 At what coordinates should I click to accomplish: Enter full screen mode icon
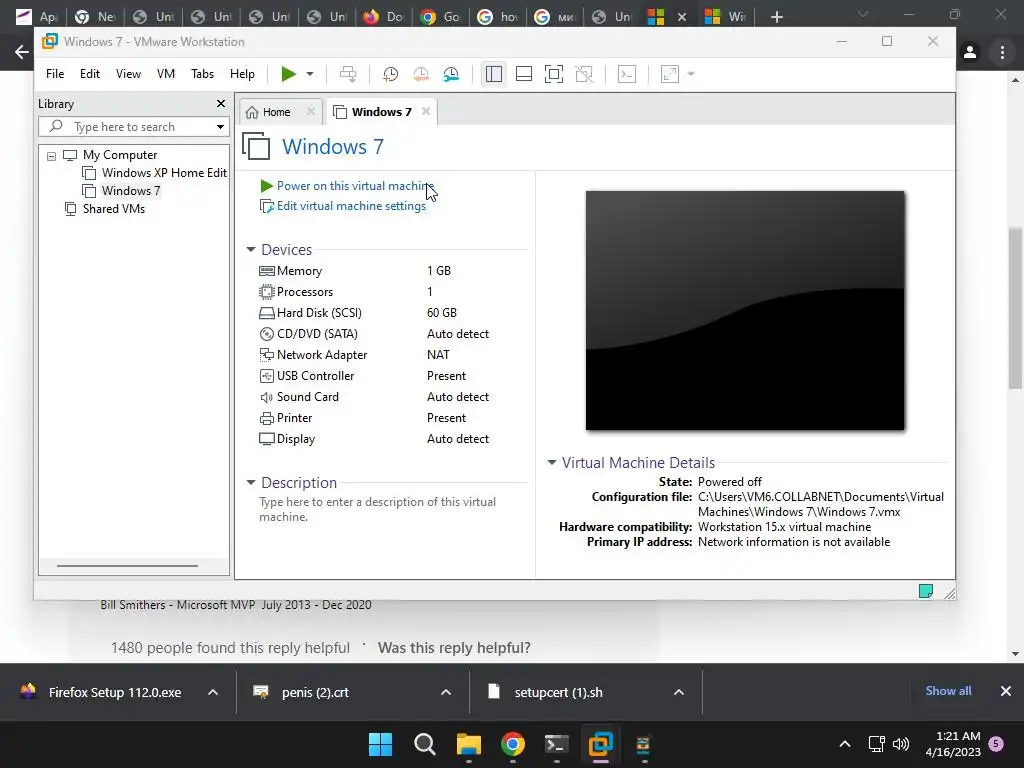click(554, 74)
